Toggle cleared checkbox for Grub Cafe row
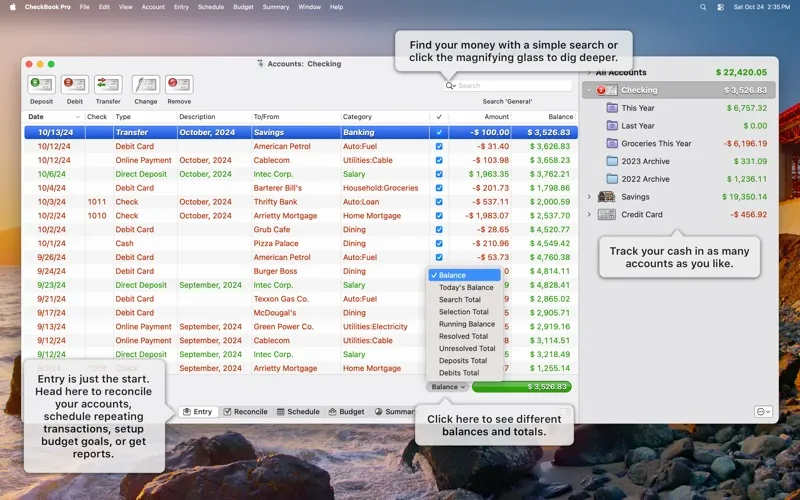 click(x=439, y=230)
